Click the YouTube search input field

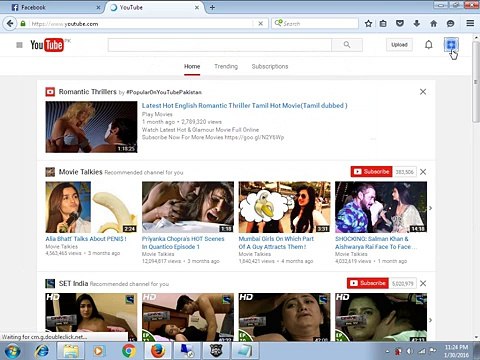pyautogui.click(x=220, y=45)
